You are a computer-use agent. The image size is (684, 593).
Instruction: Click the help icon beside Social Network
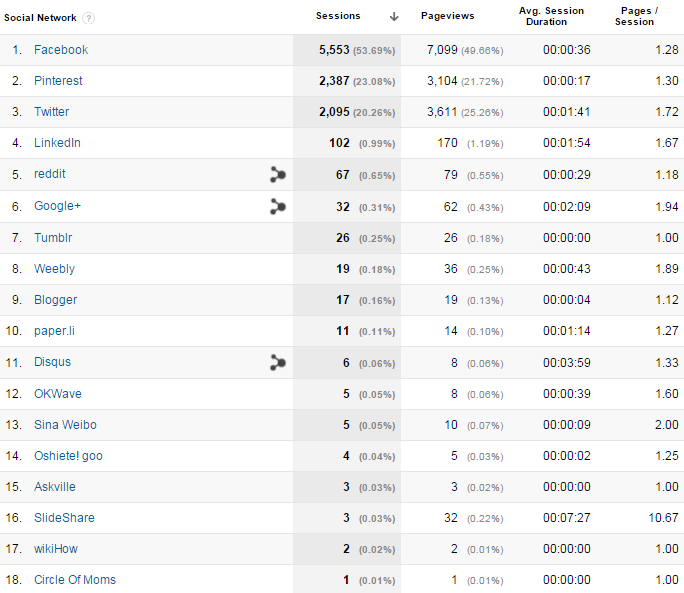pyautogui.click(x=89, y=18)
